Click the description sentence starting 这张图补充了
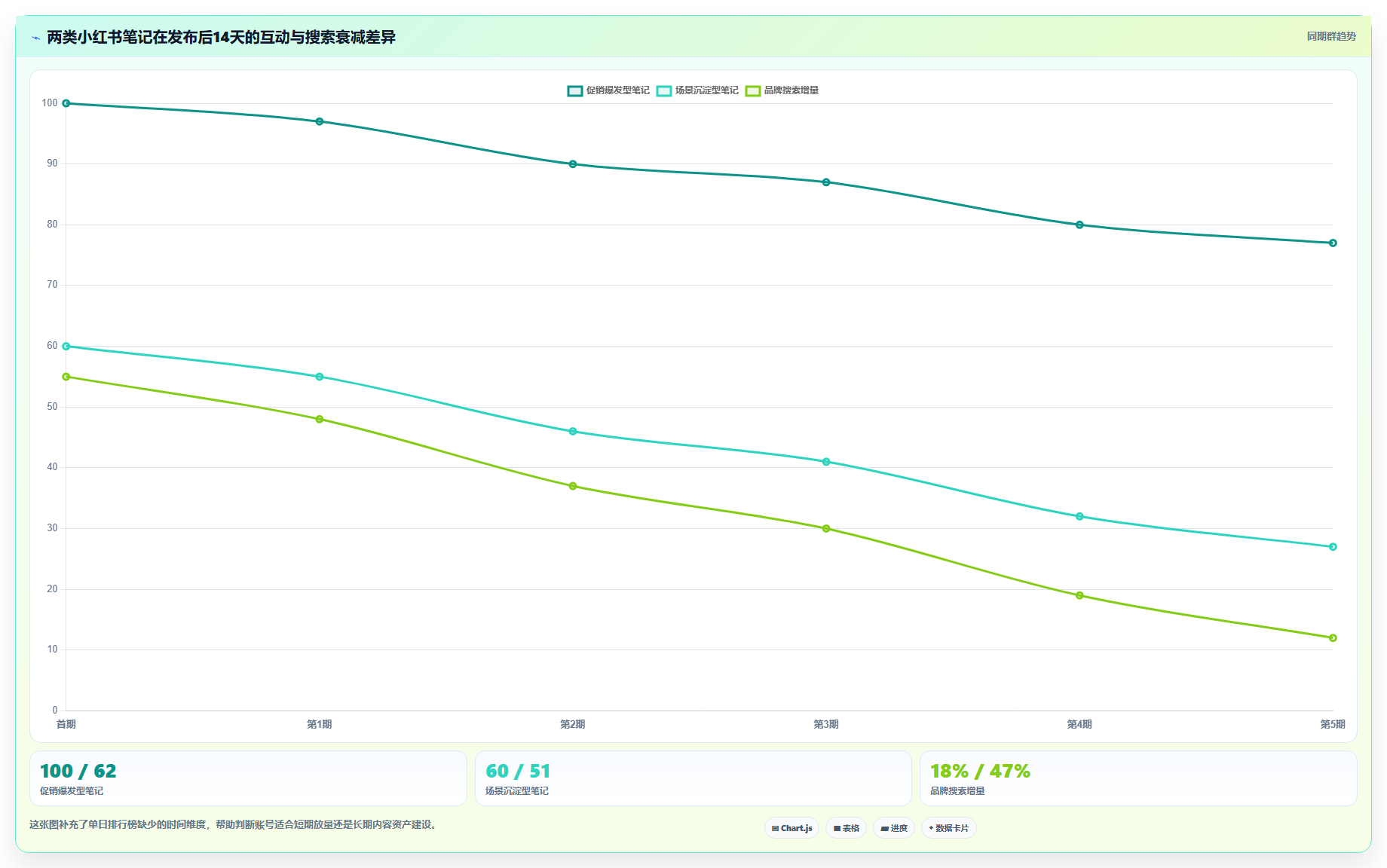Viewport: 1387px width, 868px height. [234, 824]
